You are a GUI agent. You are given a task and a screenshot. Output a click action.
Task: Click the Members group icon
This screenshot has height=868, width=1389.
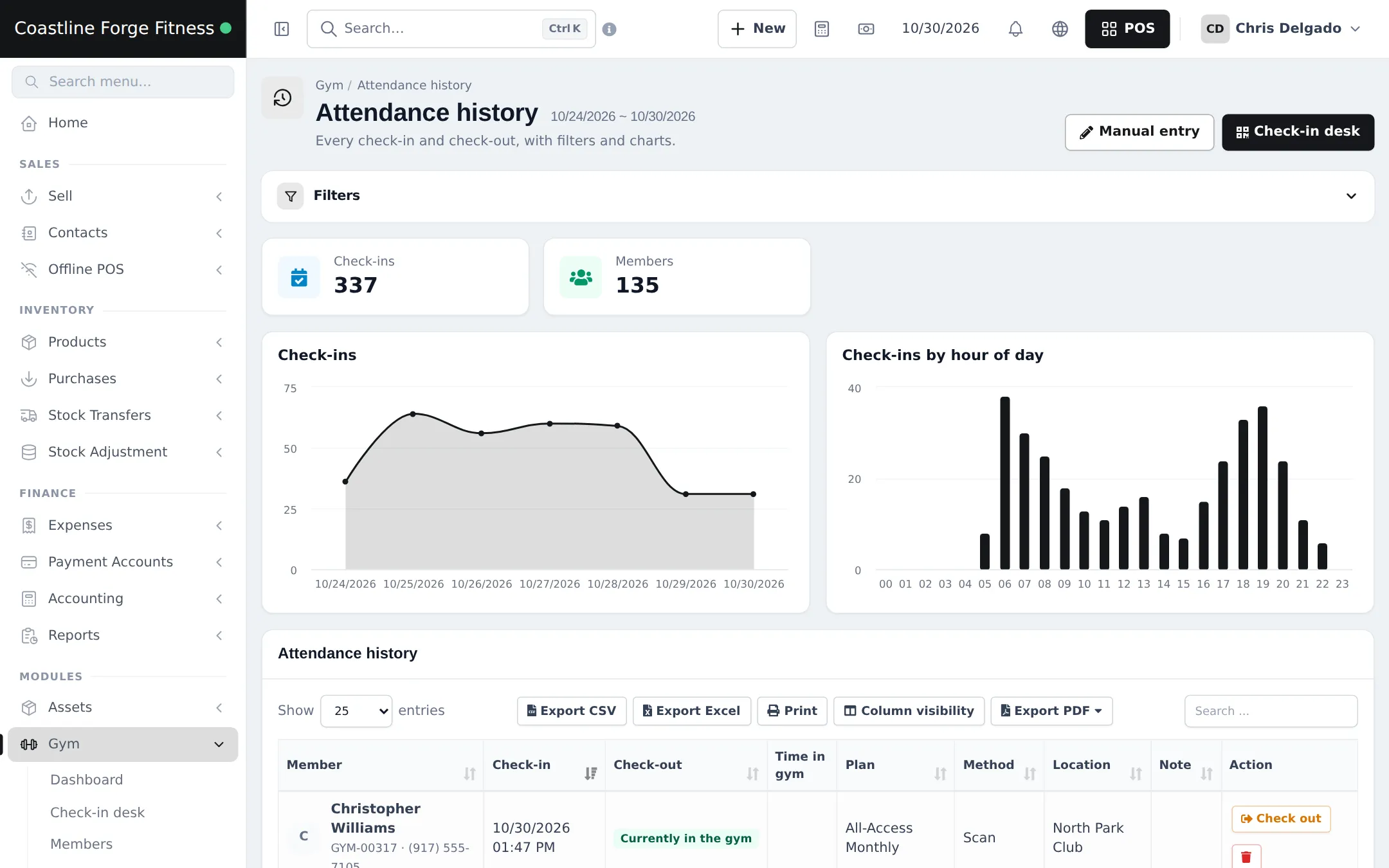coord(581,277)
